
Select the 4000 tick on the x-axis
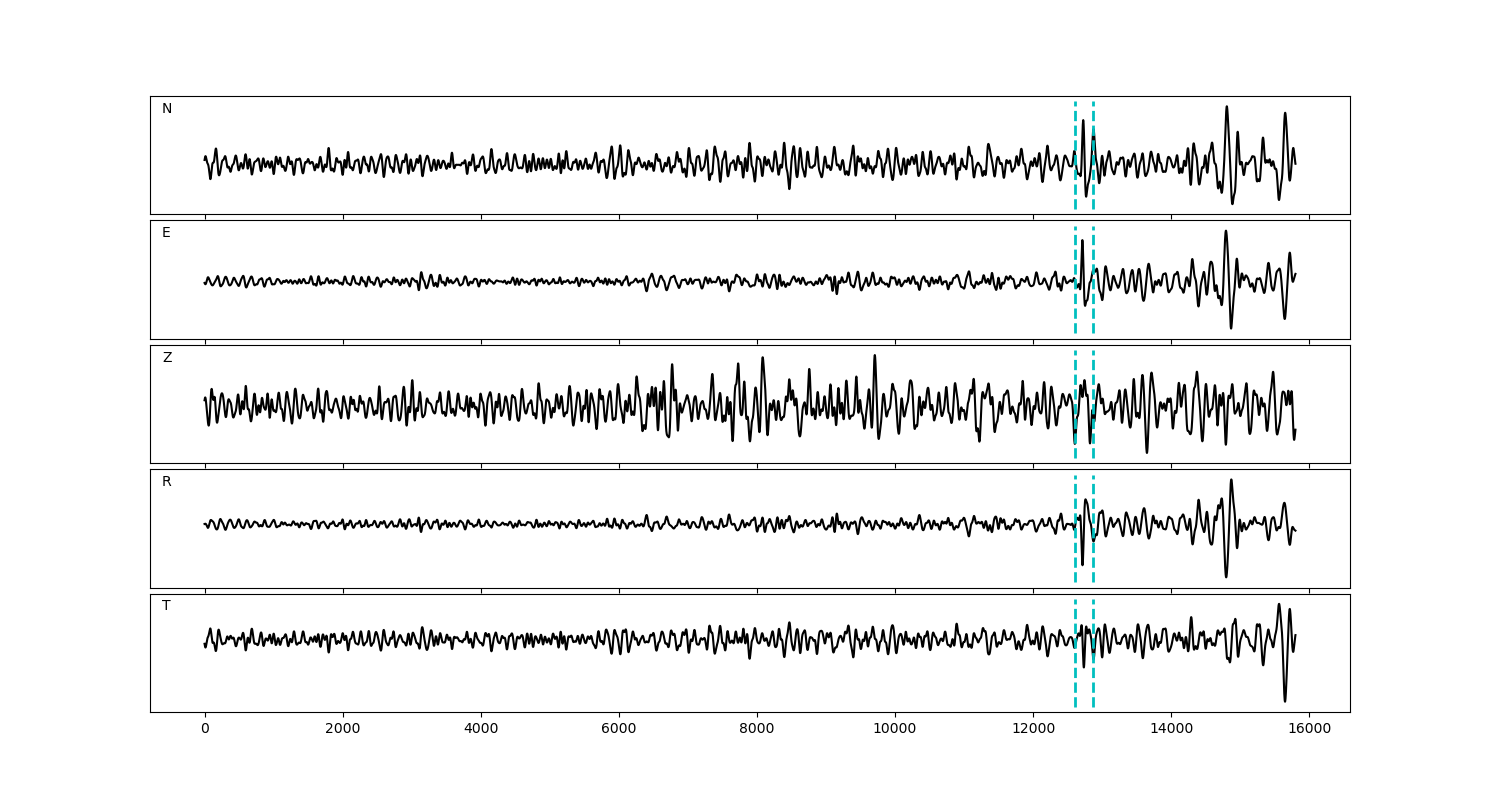[x=481, y=729]
